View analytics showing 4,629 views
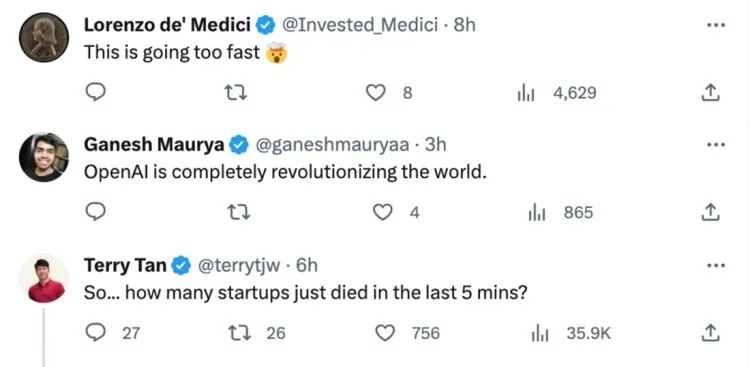Viewport: 750px width, 367px height. 557,92
